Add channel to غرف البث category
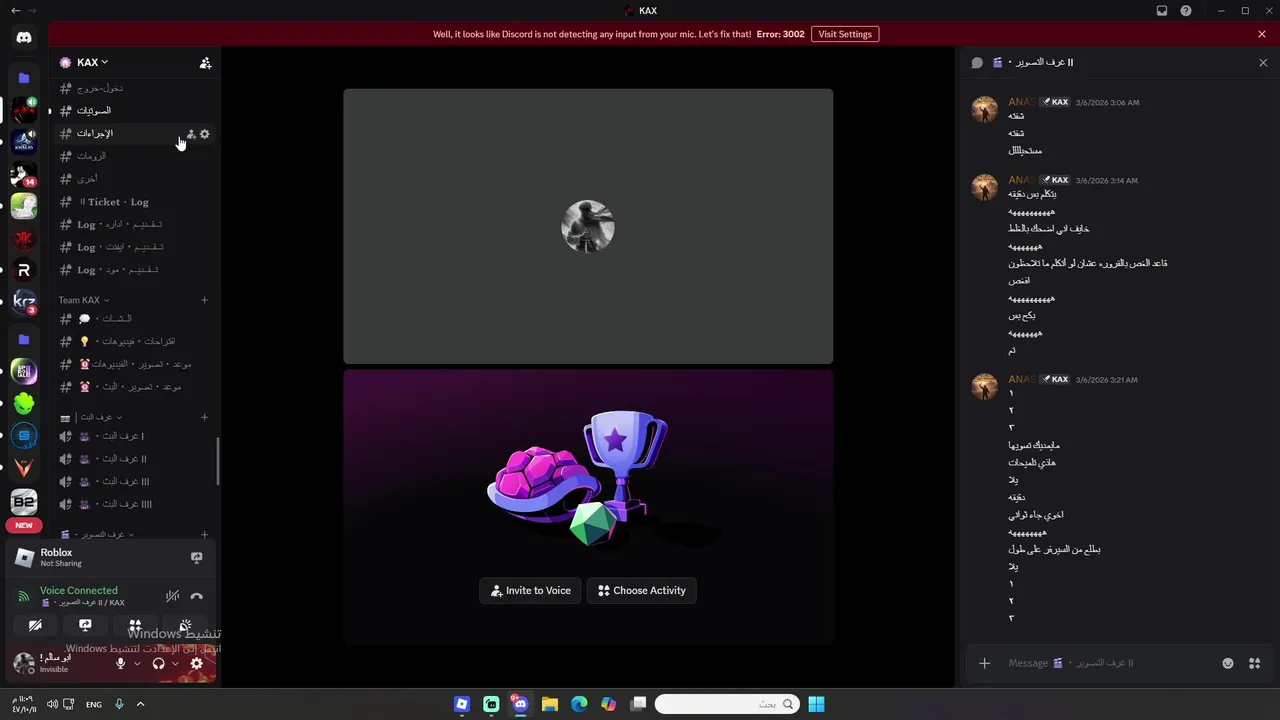1280x720 pixels. click(x=204, y=417)
